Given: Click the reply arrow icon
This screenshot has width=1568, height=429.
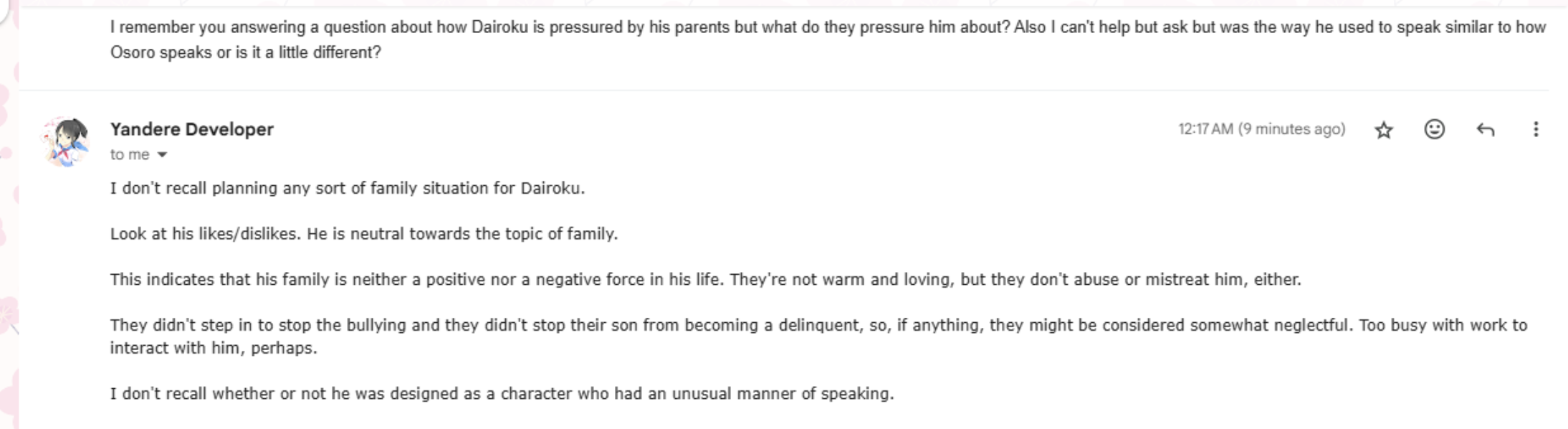Looking at the screenshot, I should coord(1485,129).
